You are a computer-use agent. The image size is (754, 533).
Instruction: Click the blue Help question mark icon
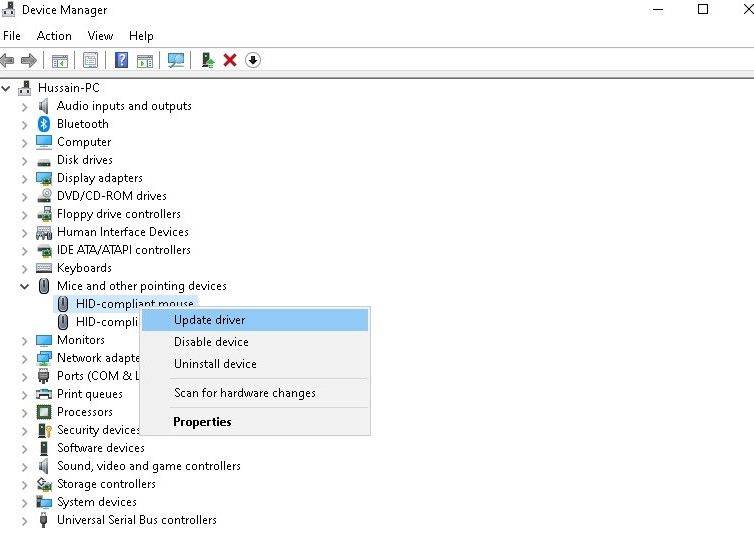coord(122,60)
